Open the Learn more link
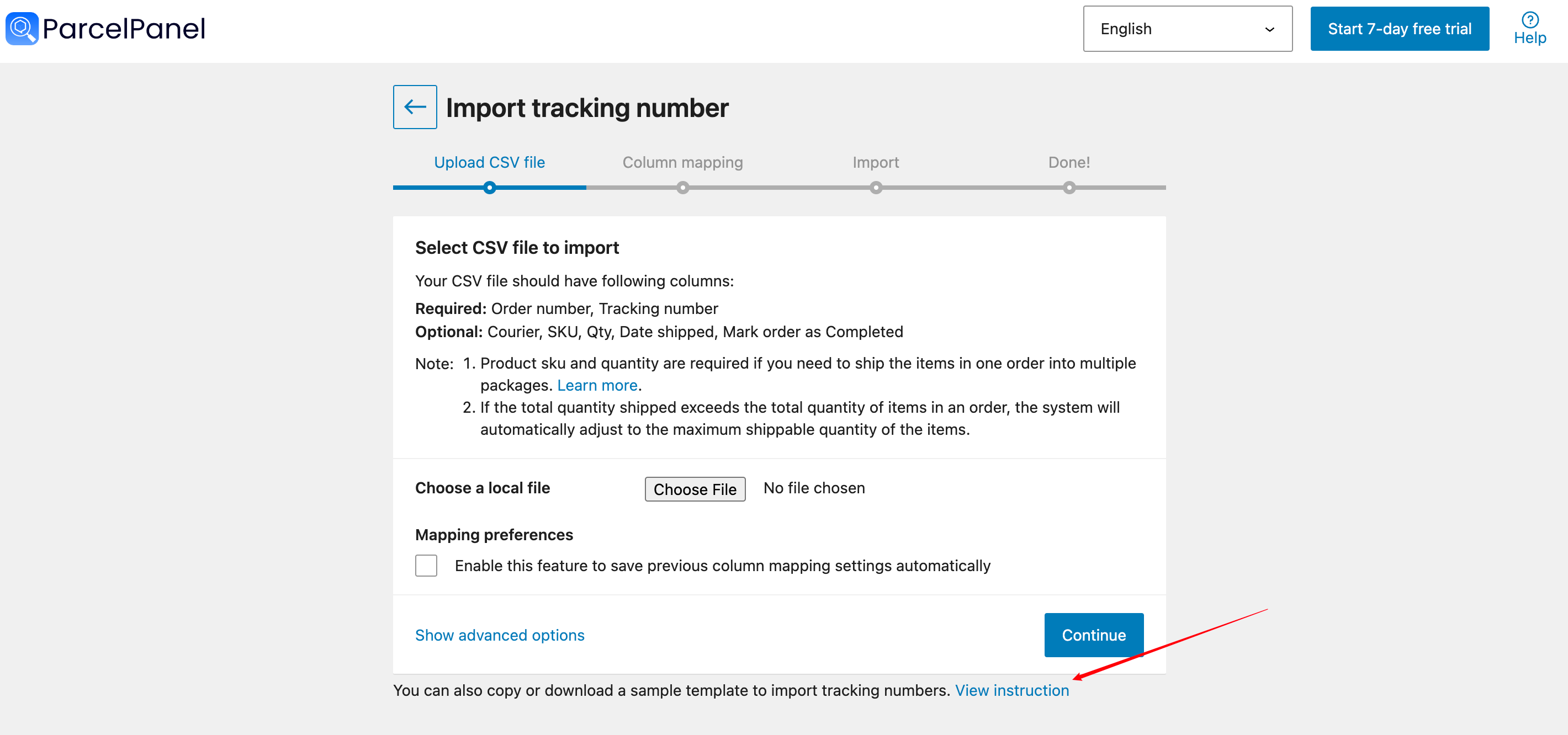Image resolution: width=1568 pixels, height=735 pixels. pyautogui.click(x=597, y=385)
